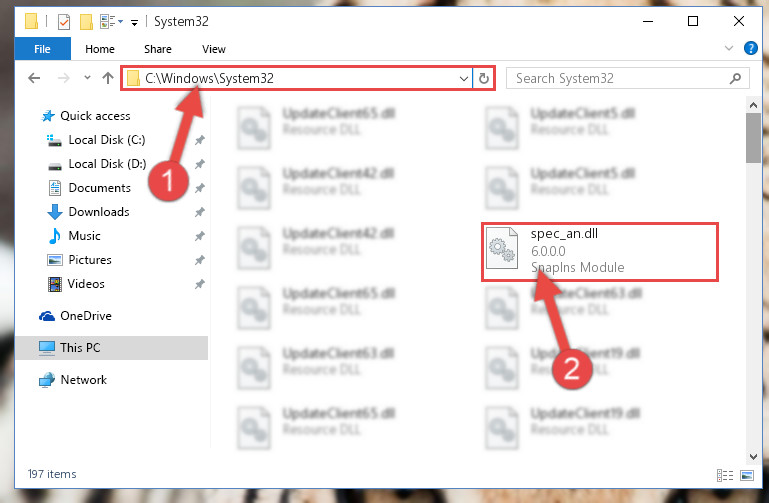Select the spec_an.dll file
Screen dimensions: 769x503
pos(599,252)
